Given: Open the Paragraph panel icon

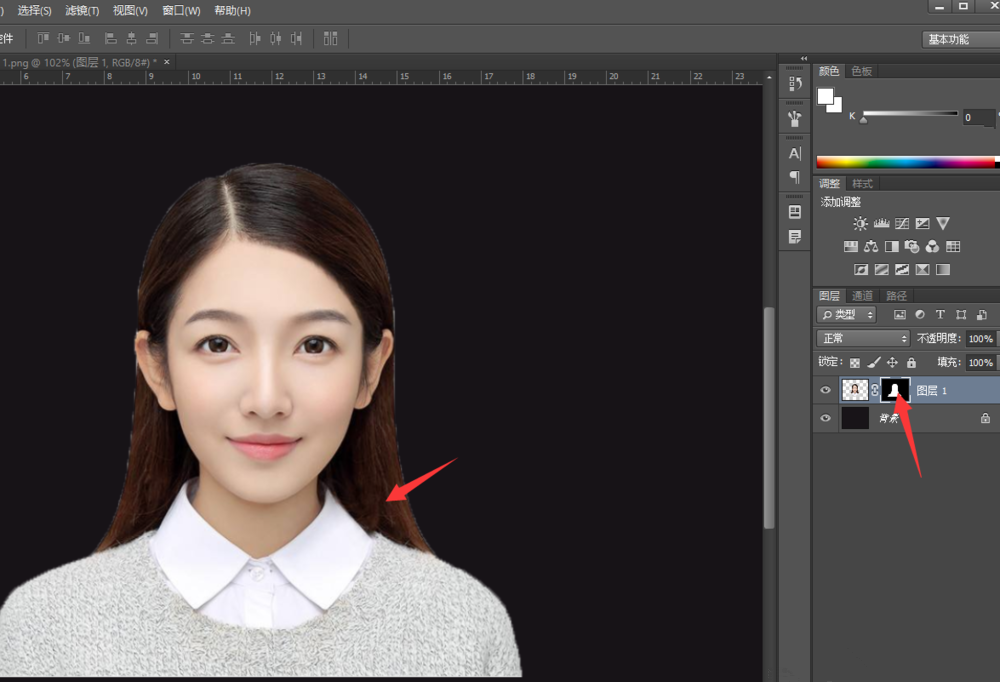Looking at the screenshot, I should (795, 177).
